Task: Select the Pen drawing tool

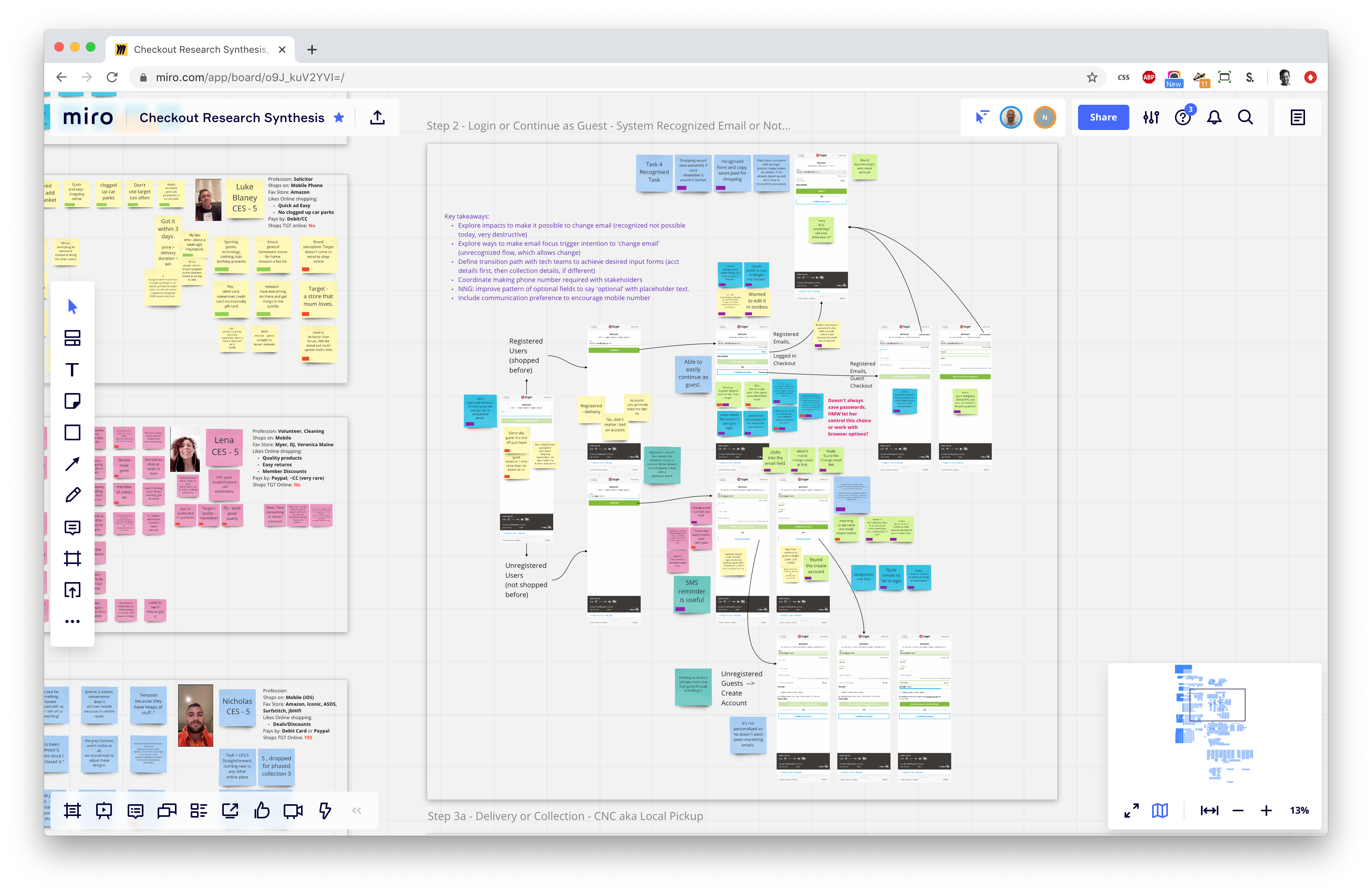Action: (72, 495)
